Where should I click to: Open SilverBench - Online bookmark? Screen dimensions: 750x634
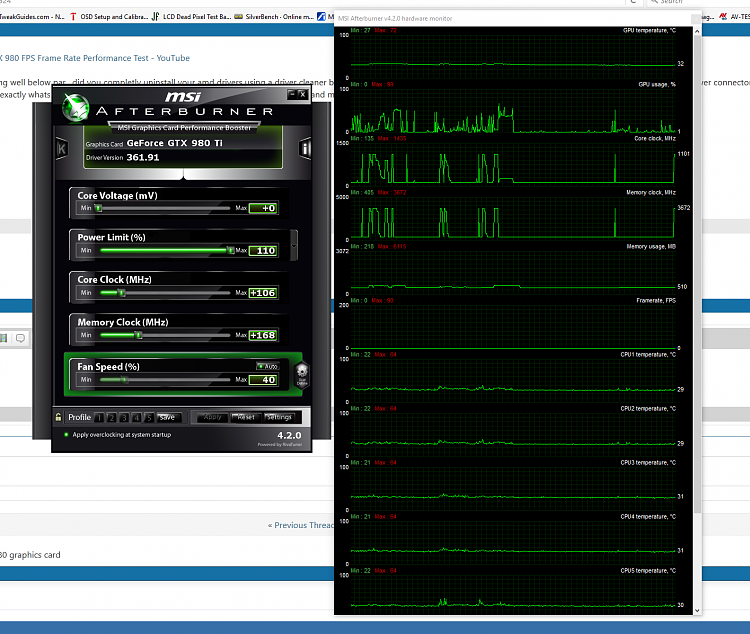[x=274, y=17]
